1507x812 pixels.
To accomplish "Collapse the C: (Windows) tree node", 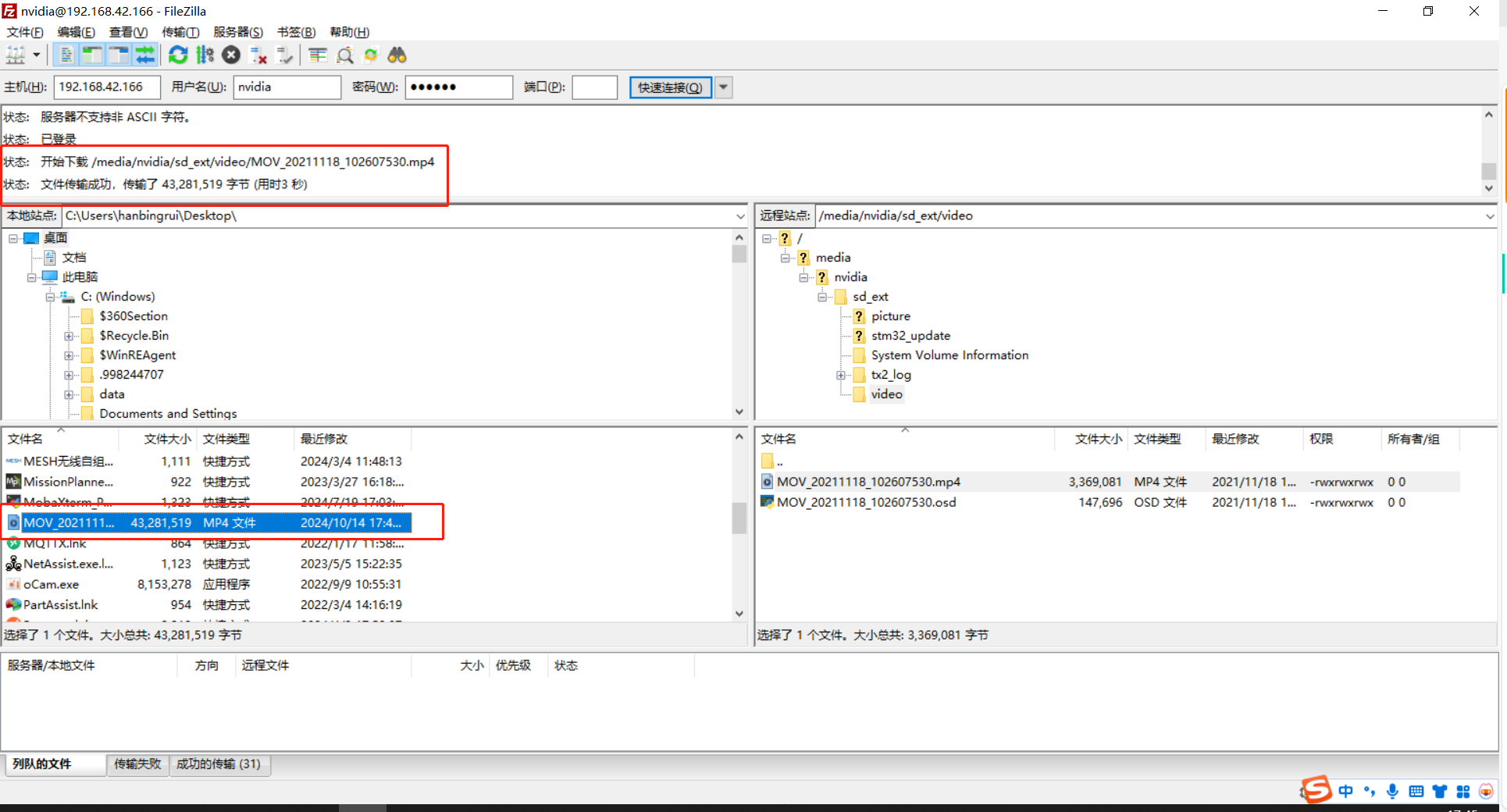I will [x=50, y=297].
